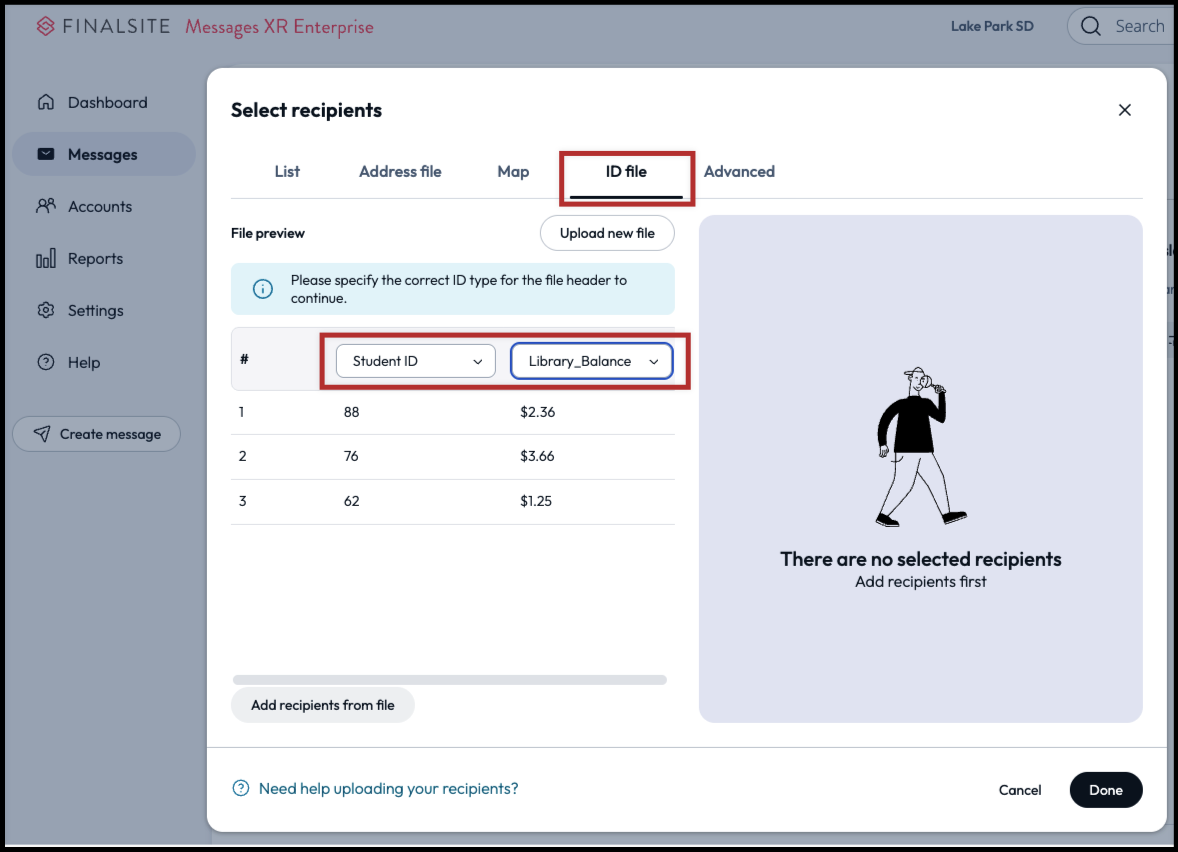Screen dimensions: 1178x852
Task: Go to the Advanced tab
Action: click(x=739, y=171)
